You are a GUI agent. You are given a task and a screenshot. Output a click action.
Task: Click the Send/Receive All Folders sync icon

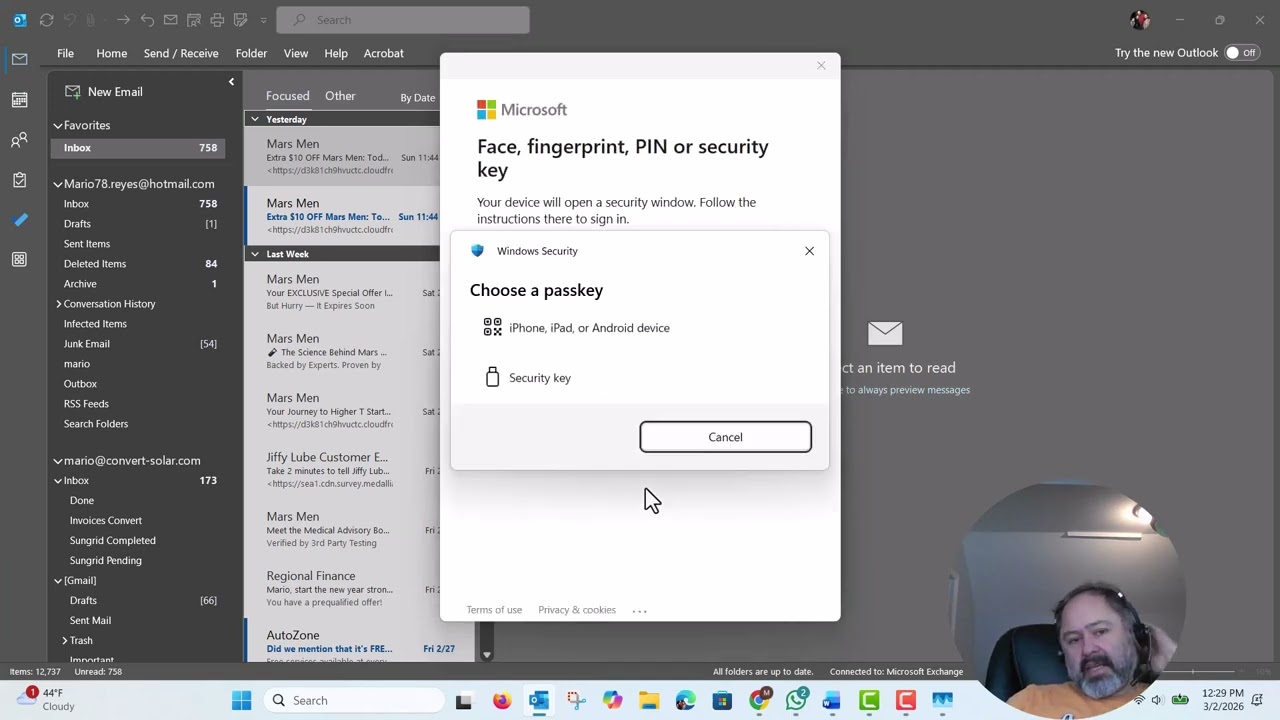tap(46, 20)
